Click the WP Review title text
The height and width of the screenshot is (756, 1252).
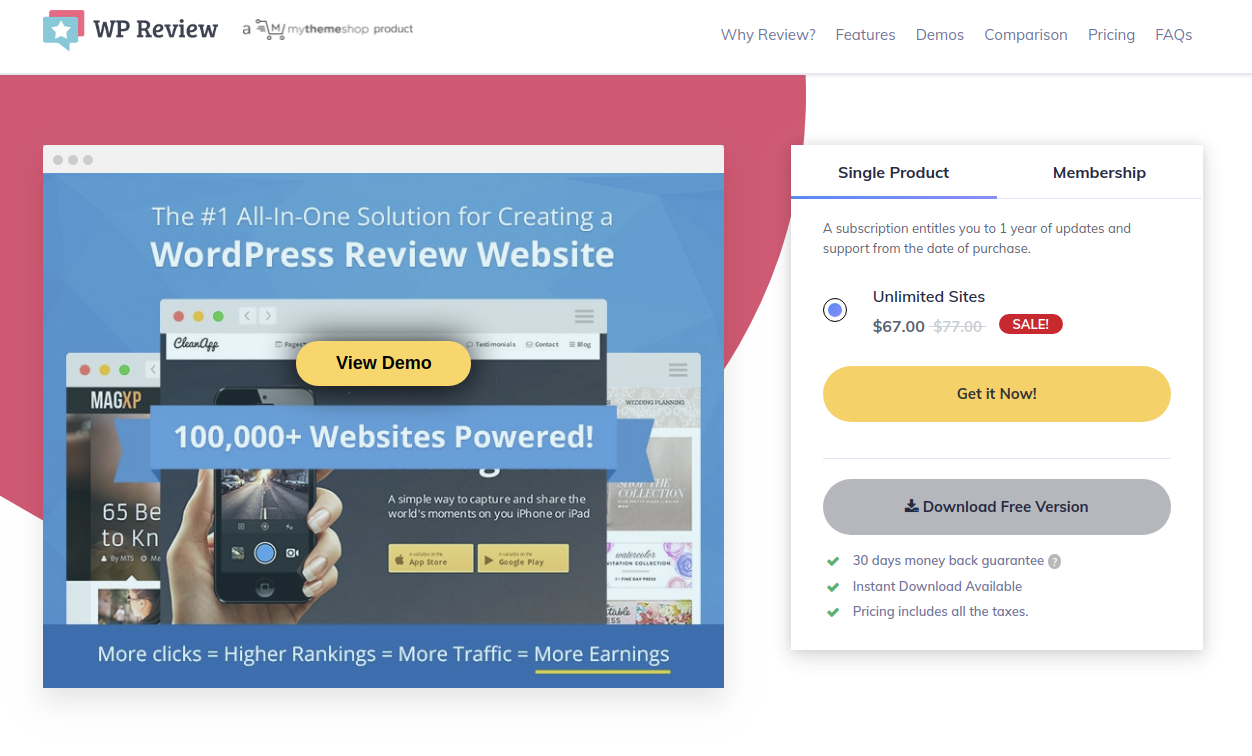click(155, 29)
